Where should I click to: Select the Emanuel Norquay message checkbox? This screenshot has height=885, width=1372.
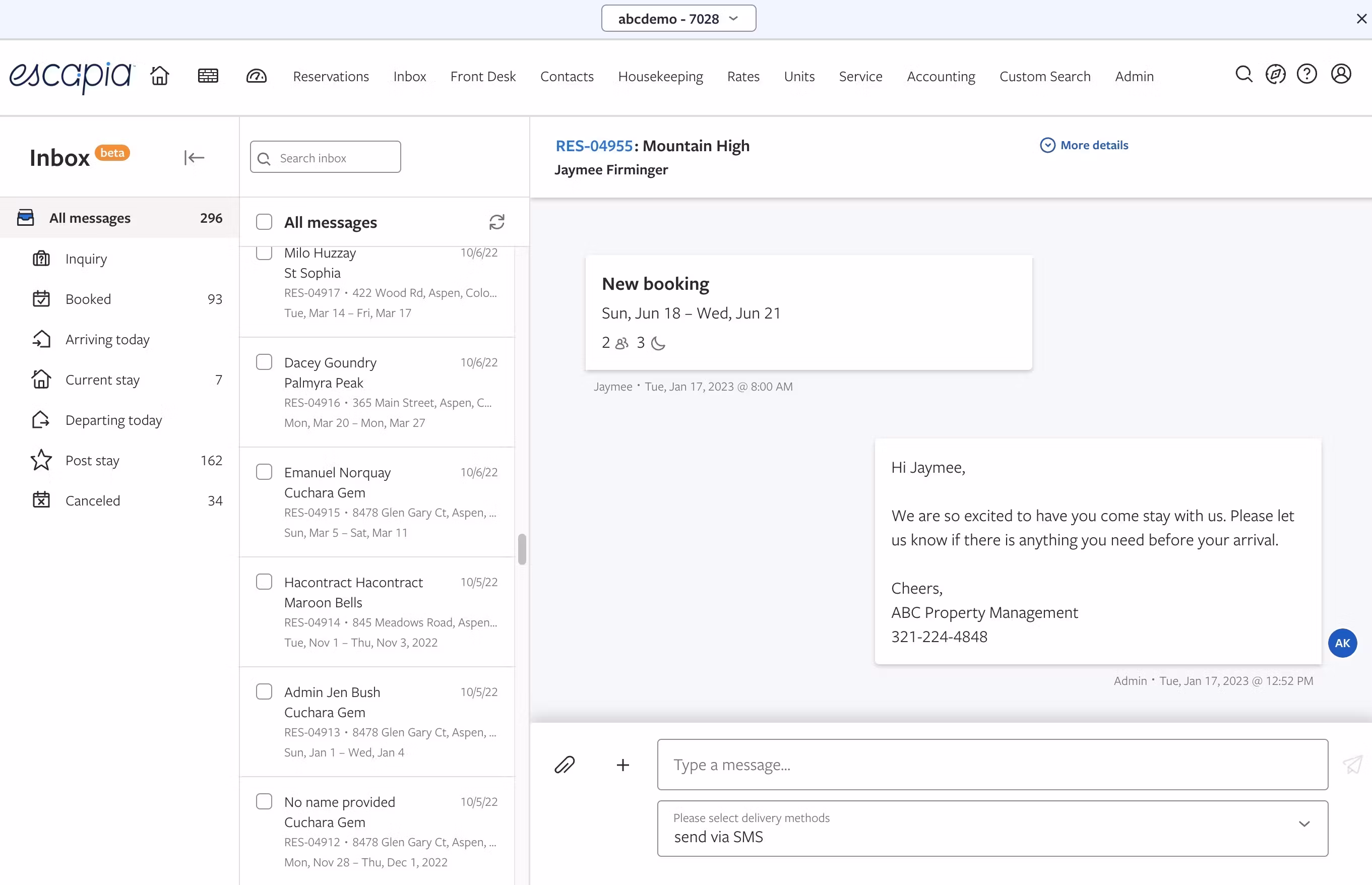click(x=264, y=472)
